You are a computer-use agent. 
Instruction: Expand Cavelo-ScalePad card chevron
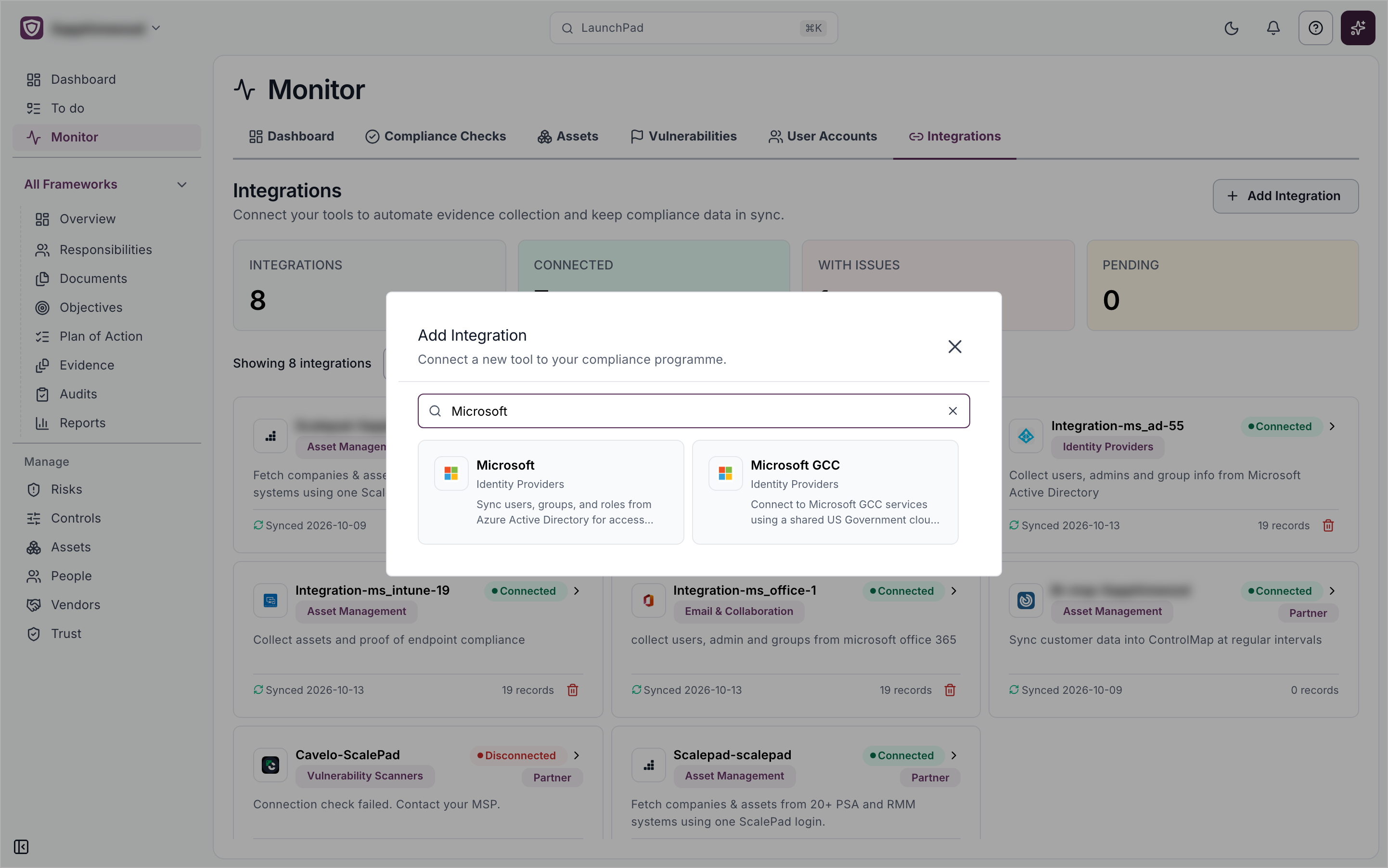click(x=577, y=755)
